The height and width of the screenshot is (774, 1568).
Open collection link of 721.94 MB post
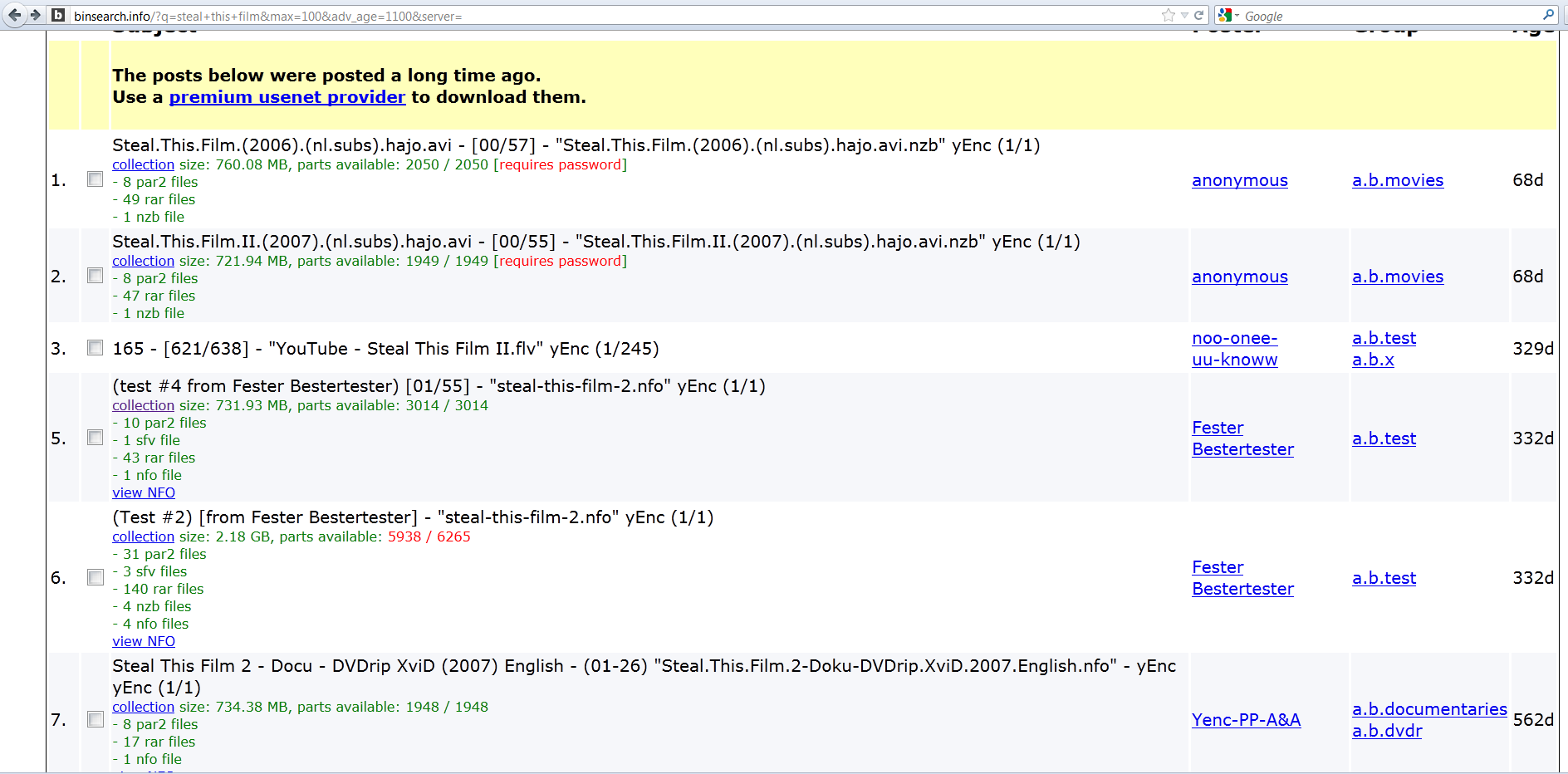144,261
